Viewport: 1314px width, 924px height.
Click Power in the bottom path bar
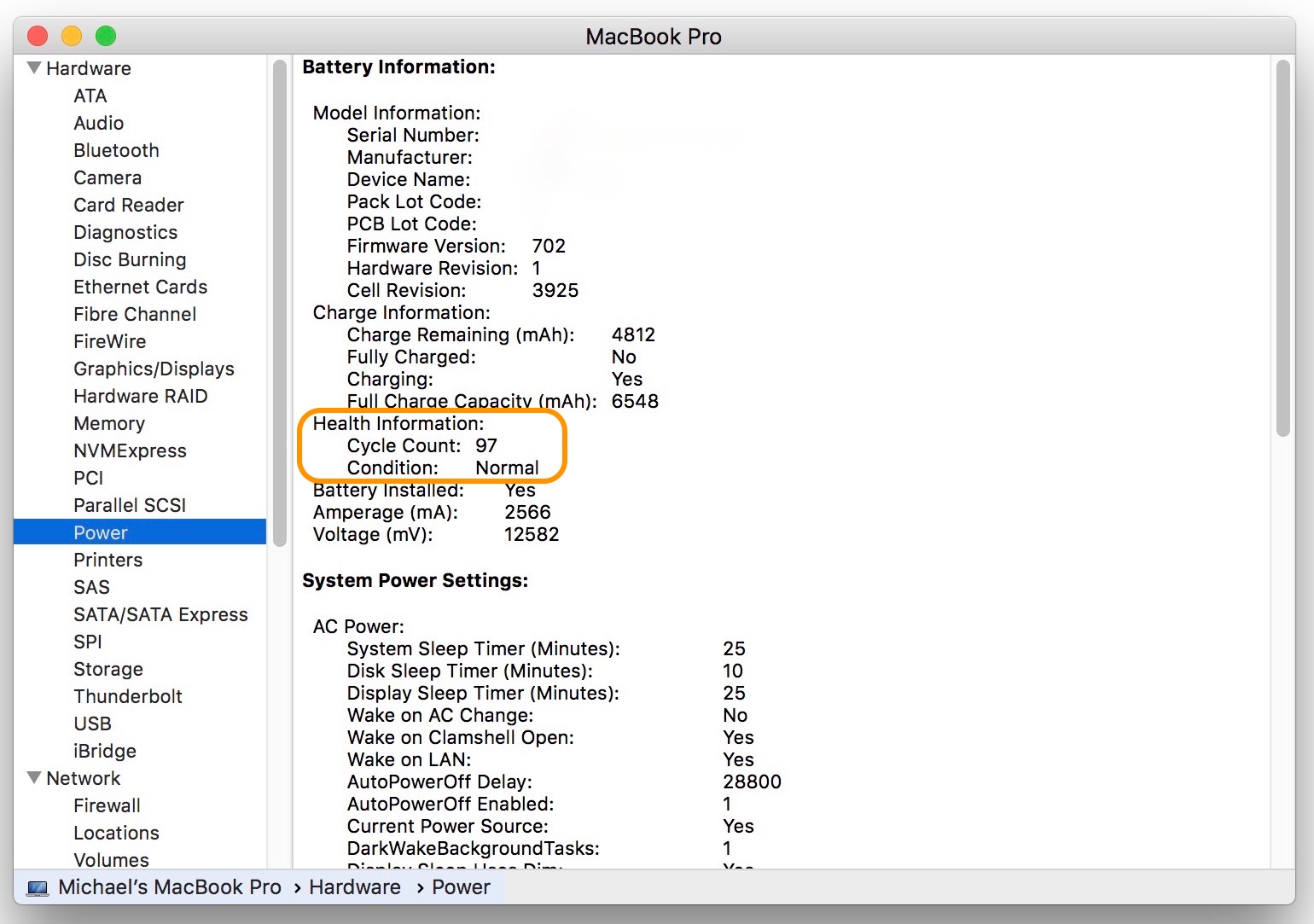[x=461, y=887]
